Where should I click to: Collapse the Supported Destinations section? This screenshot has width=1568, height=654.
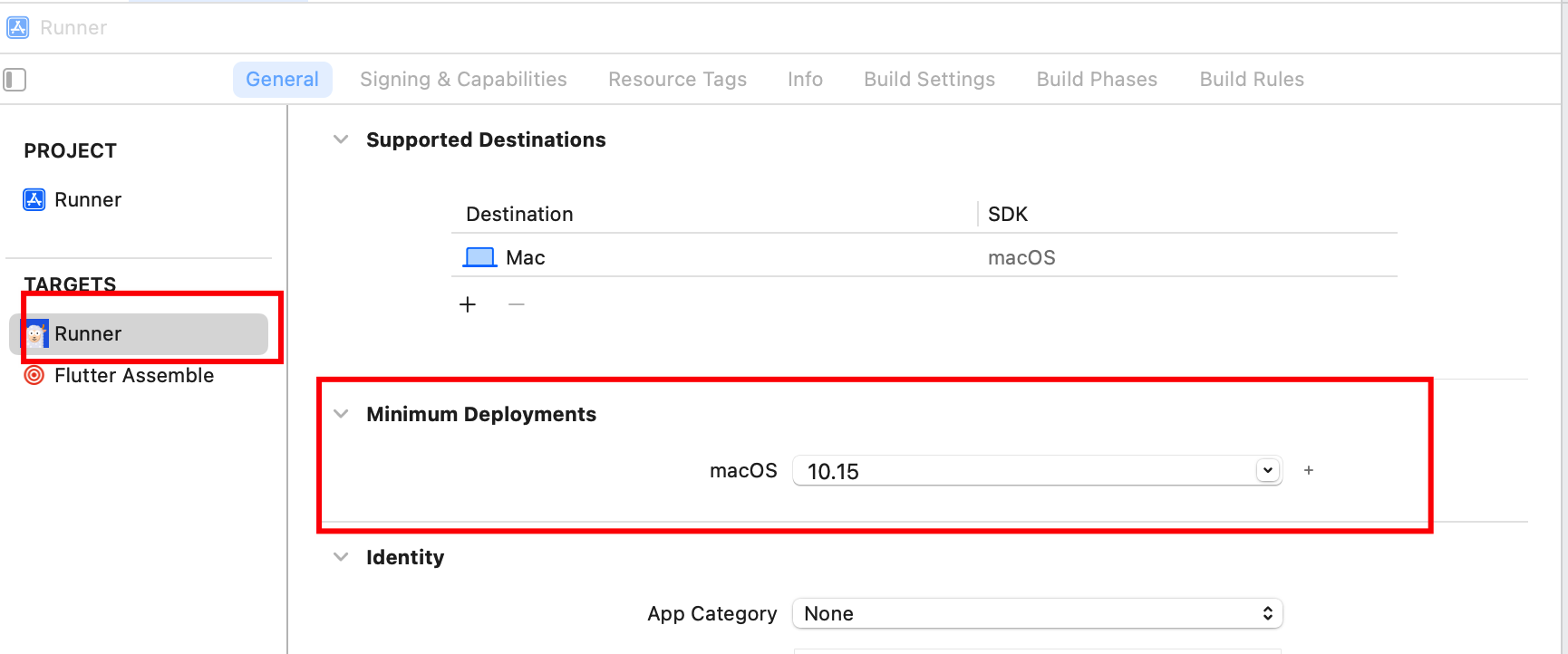(341, 139)
